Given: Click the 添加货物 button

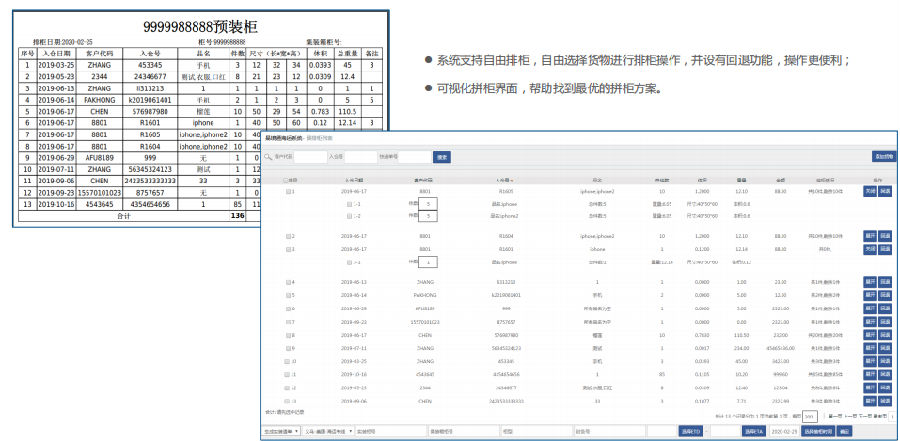Looking at the screenshot, I should coord(883,156).
